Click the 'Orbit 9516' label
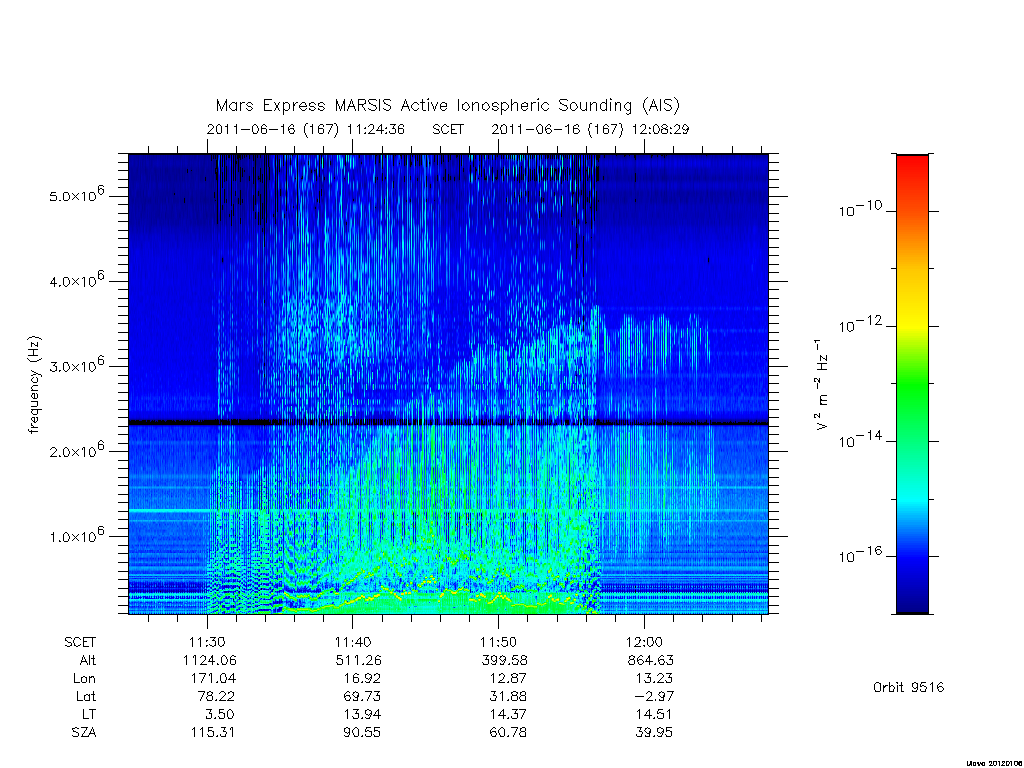 click(x=908, y=688)
